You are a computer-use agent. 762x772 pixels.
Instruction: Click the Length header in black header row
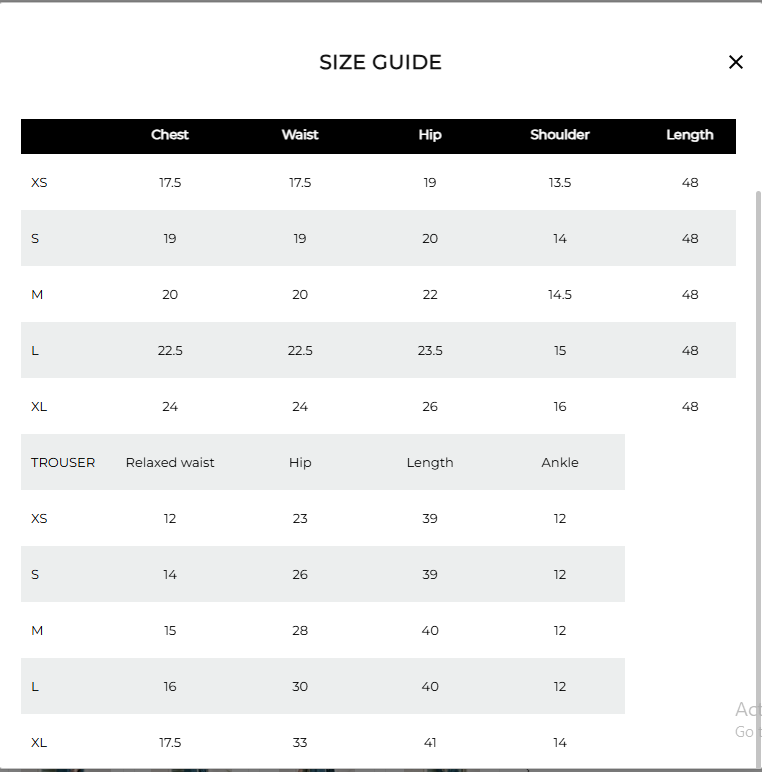690,135
